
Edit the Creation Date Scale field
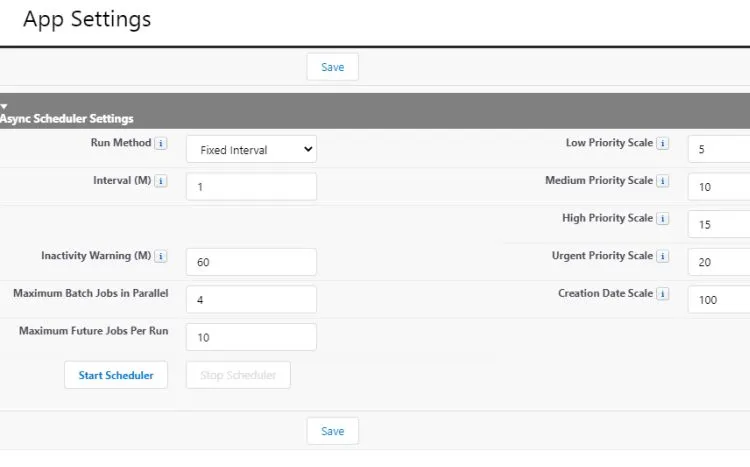pos(719,300)
